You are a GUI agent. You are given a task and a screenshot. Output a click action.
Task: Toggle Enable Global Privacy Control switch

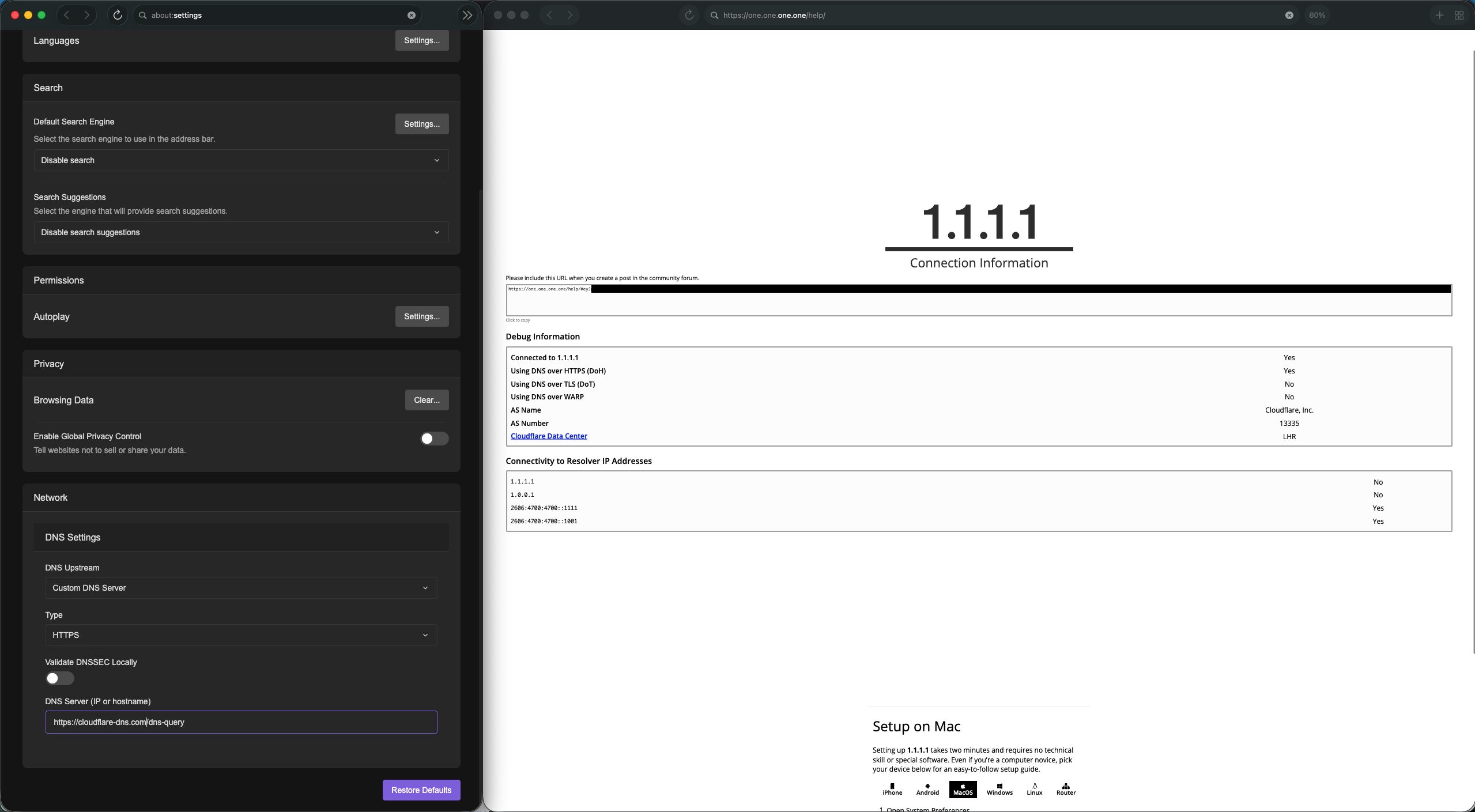pos(433,439)
